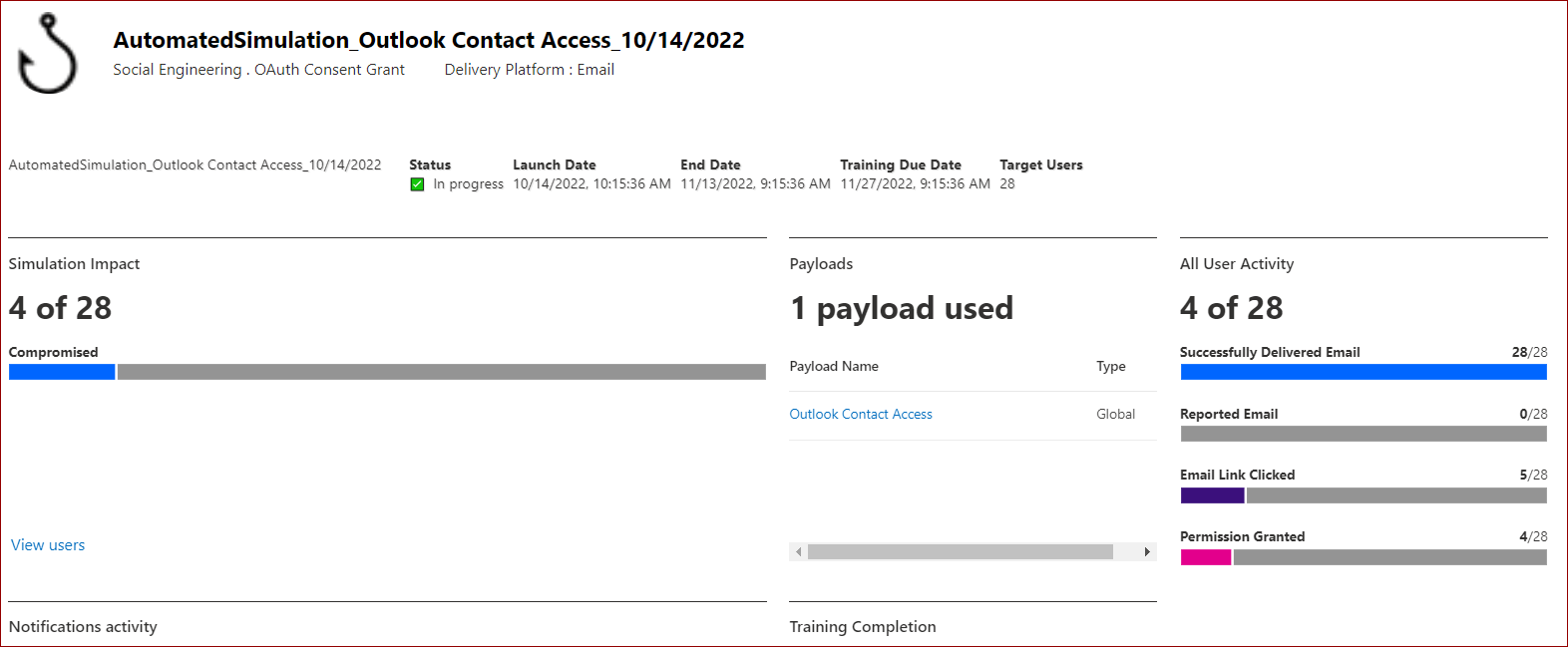The width and height of the screenshot is (1568, 647).
Task: Click the payloads scrollbar right arrow
Action: pyautogui.click(x=1147, y=551)
